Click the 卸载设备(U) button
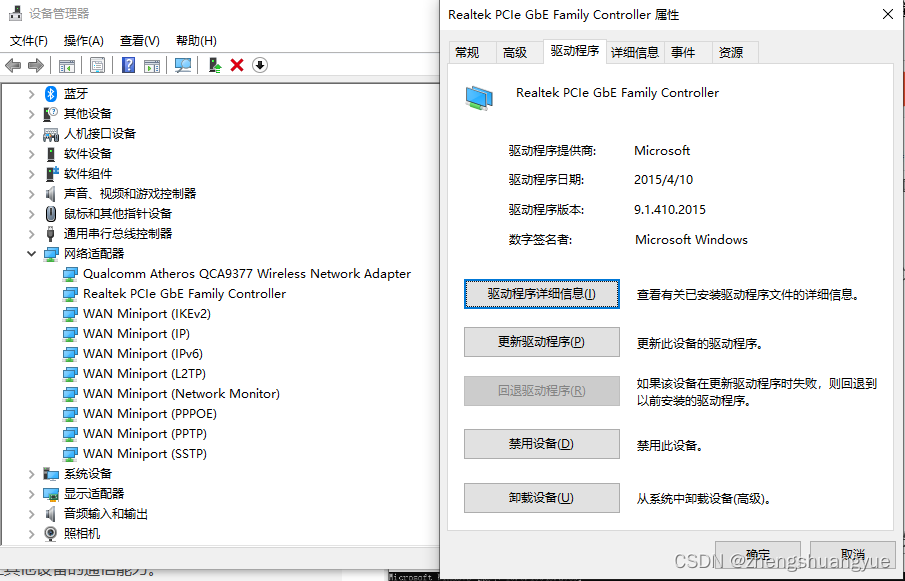 pyautogui.click(x=541, y=498)
